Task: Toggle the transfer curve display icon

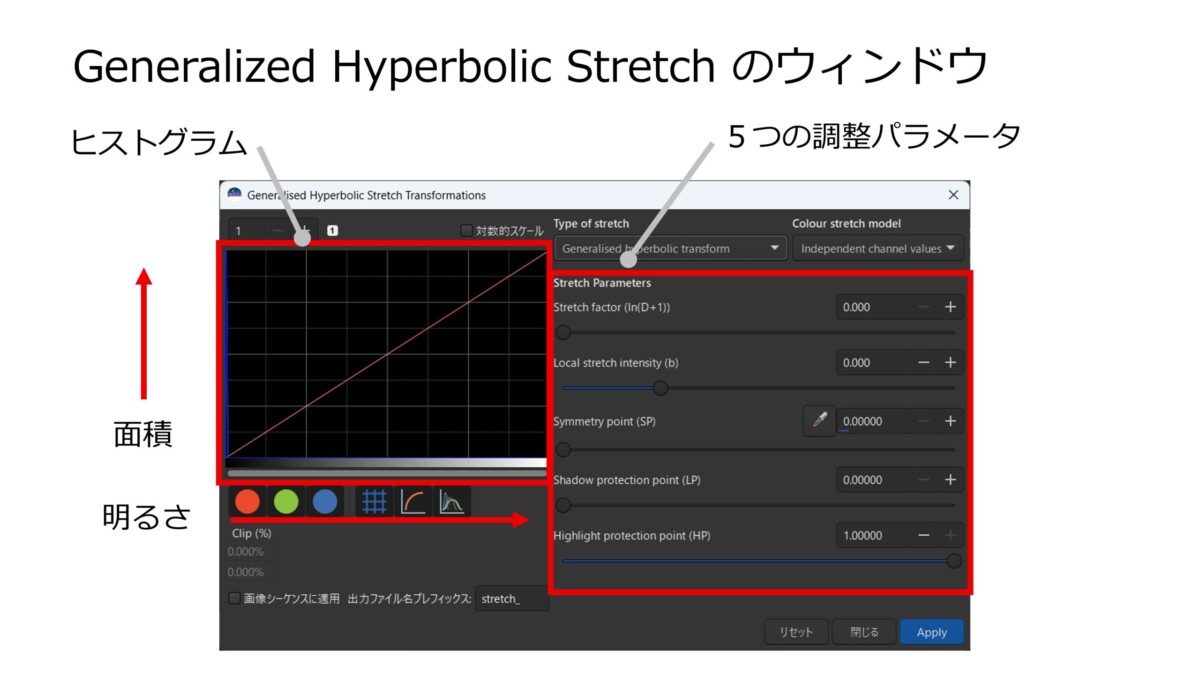Action: point(413,501)
